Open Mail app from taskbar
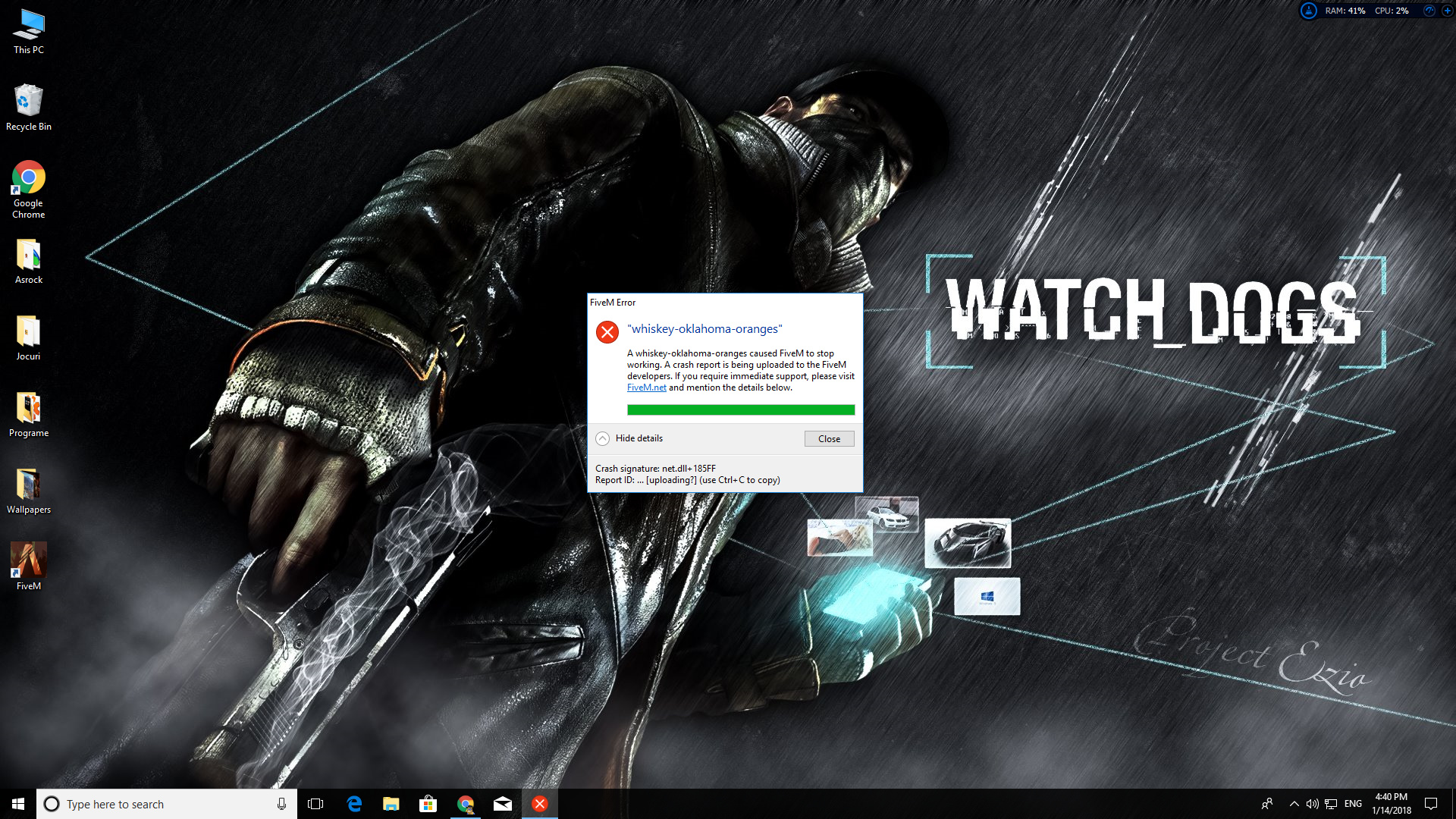This screenshot has height=819, width=1456. [x=503, y=804]
